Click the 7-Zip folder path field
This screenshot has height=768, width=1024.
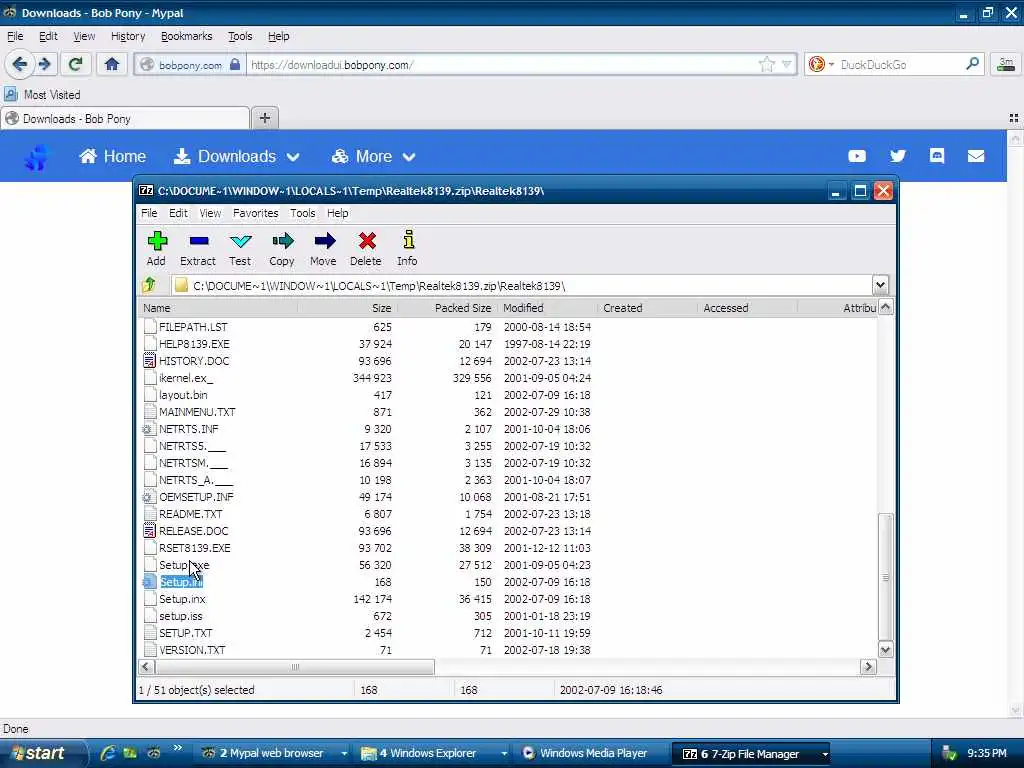[521, 285]
